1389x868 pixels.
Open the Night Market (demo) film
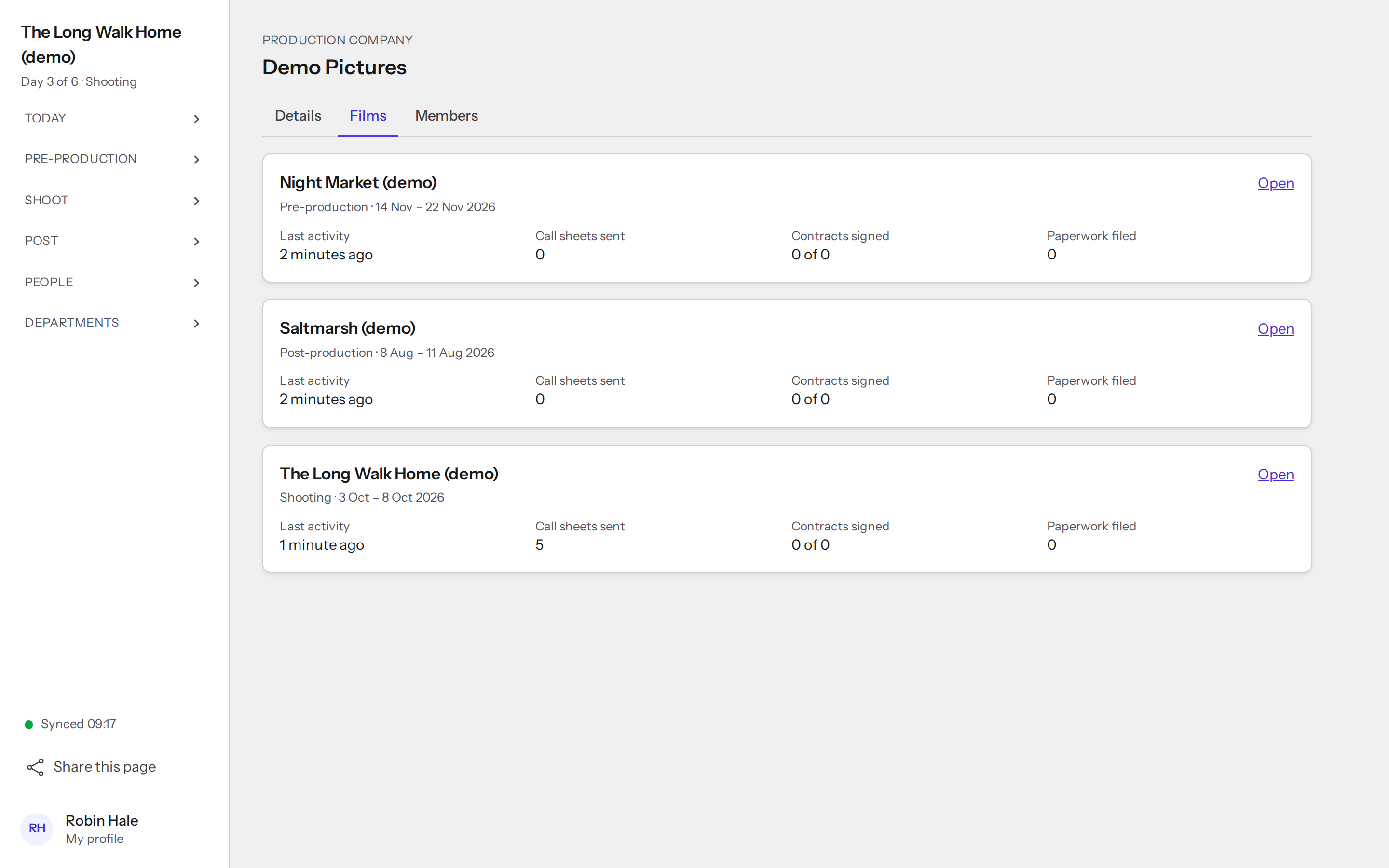1275,183
